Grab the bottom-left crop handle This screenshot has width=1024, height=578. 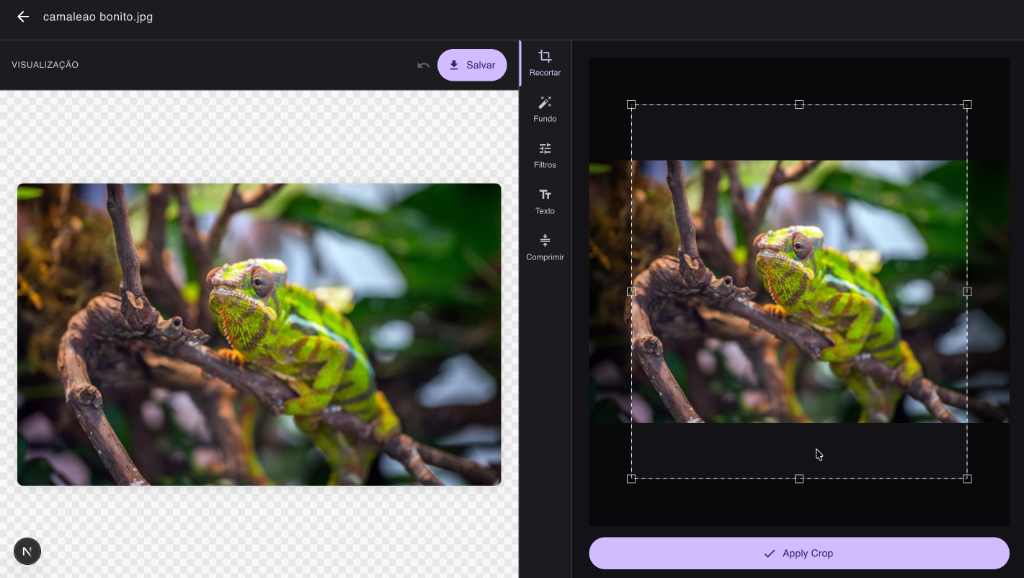point(632,478)
